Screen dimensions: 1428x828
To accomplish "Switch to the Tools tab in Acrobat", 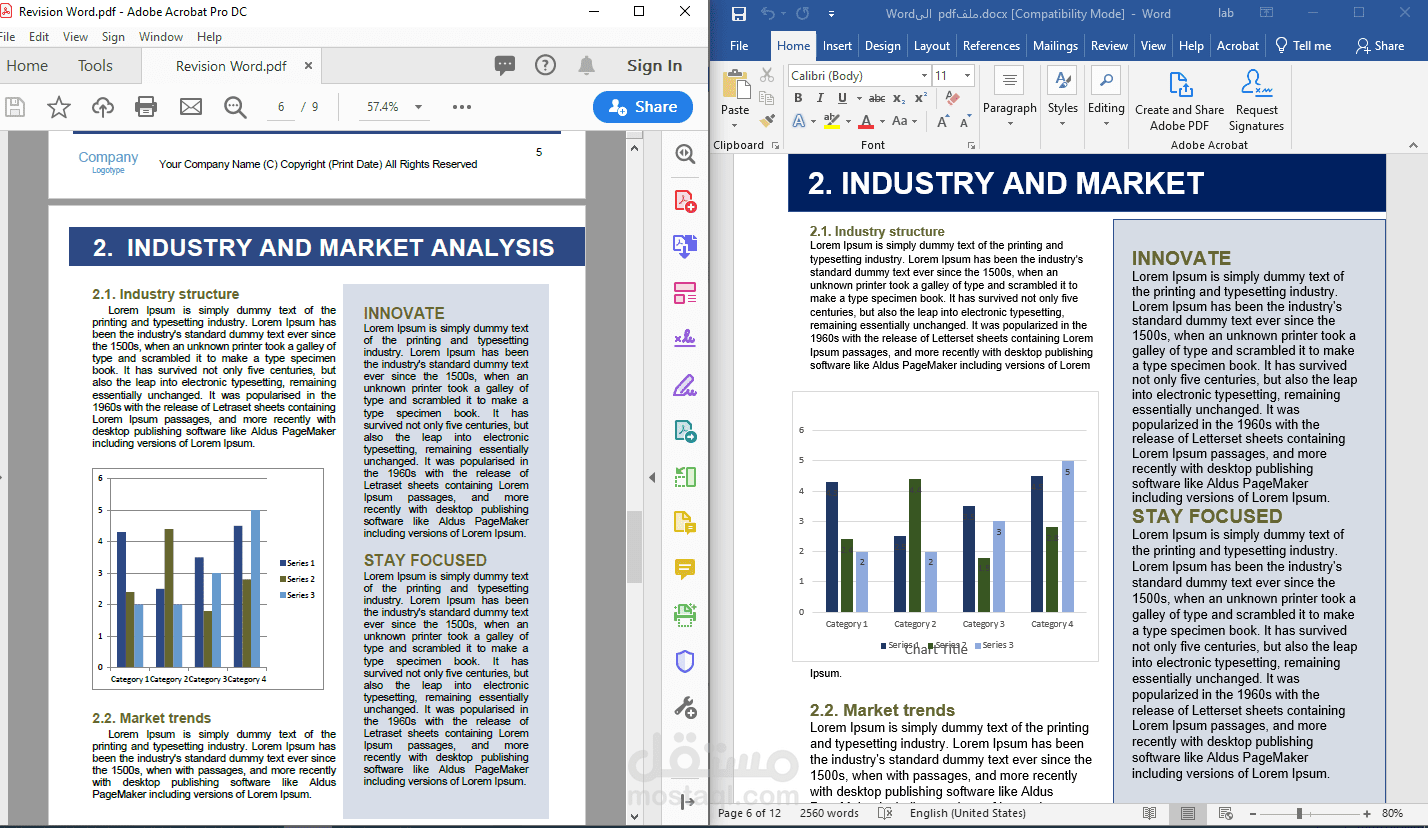I will [x=95, y=66].
